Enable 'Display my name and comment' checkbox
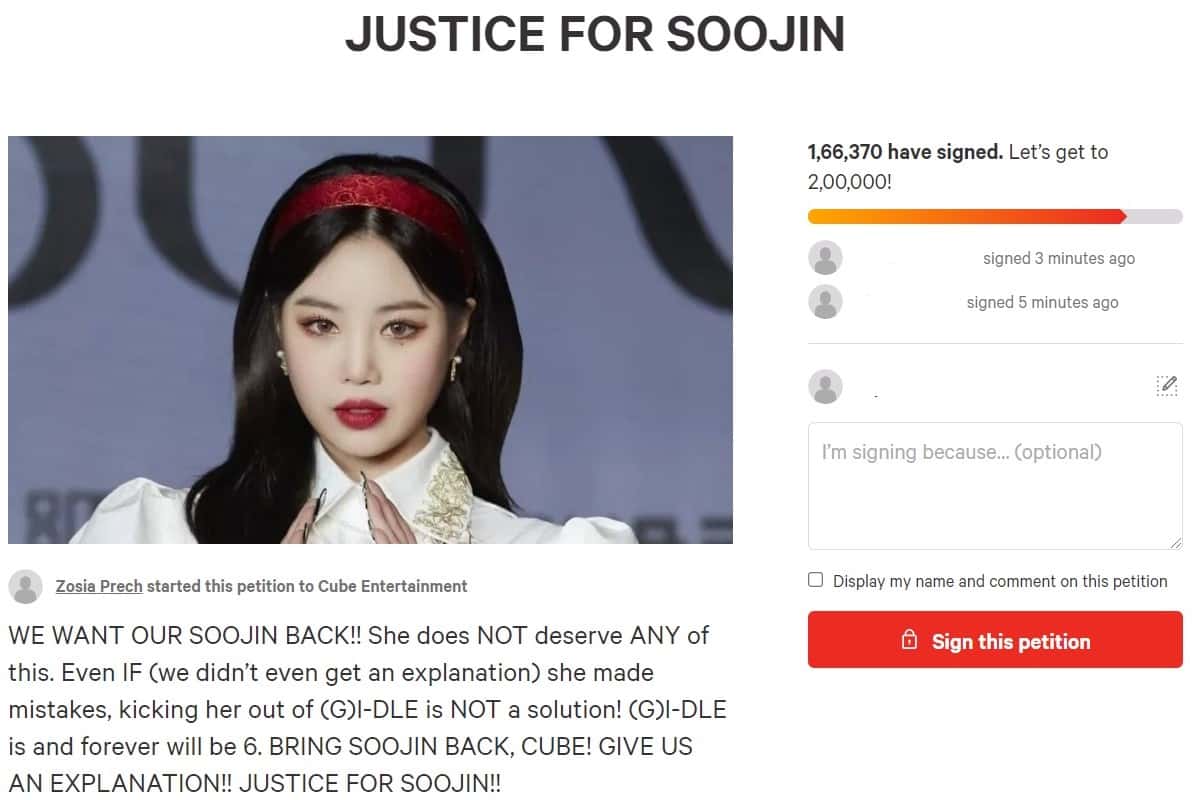The height and width of the screenshot is (800, 1192). (x=816, y=580)
